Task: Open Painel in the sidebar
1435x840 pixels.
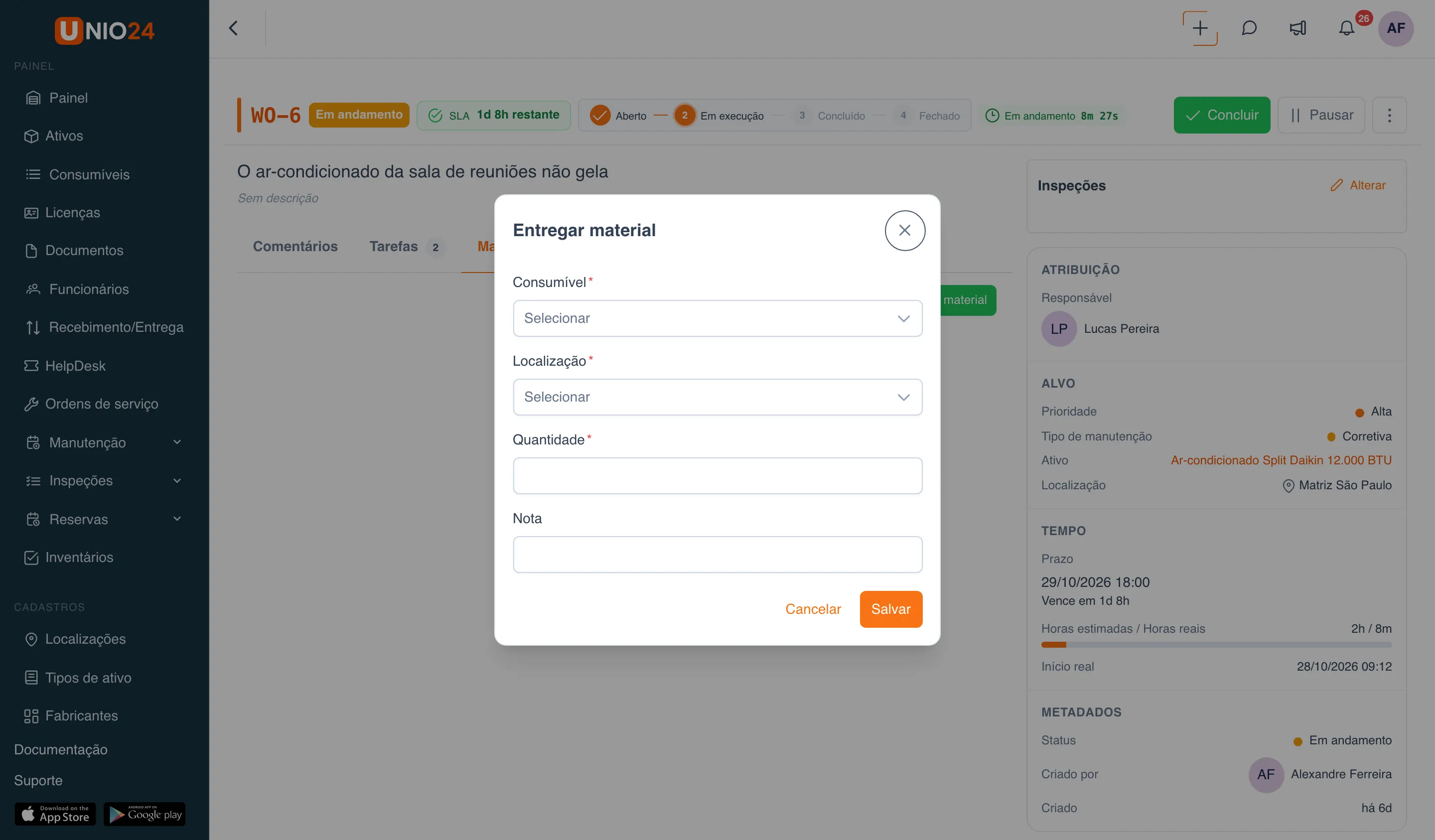Action: tap(57, 98)
